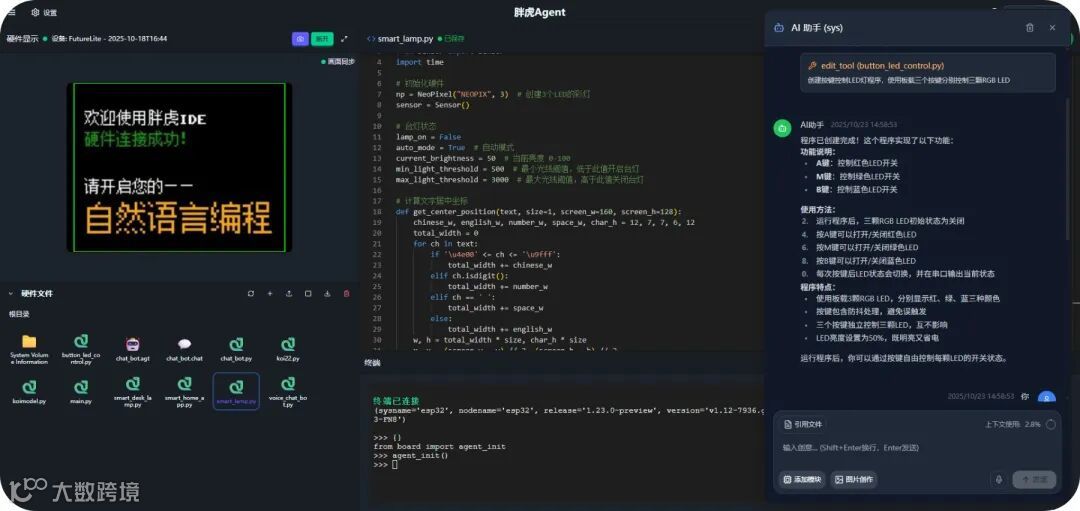Open the koi22.py file

click(288, 349)
